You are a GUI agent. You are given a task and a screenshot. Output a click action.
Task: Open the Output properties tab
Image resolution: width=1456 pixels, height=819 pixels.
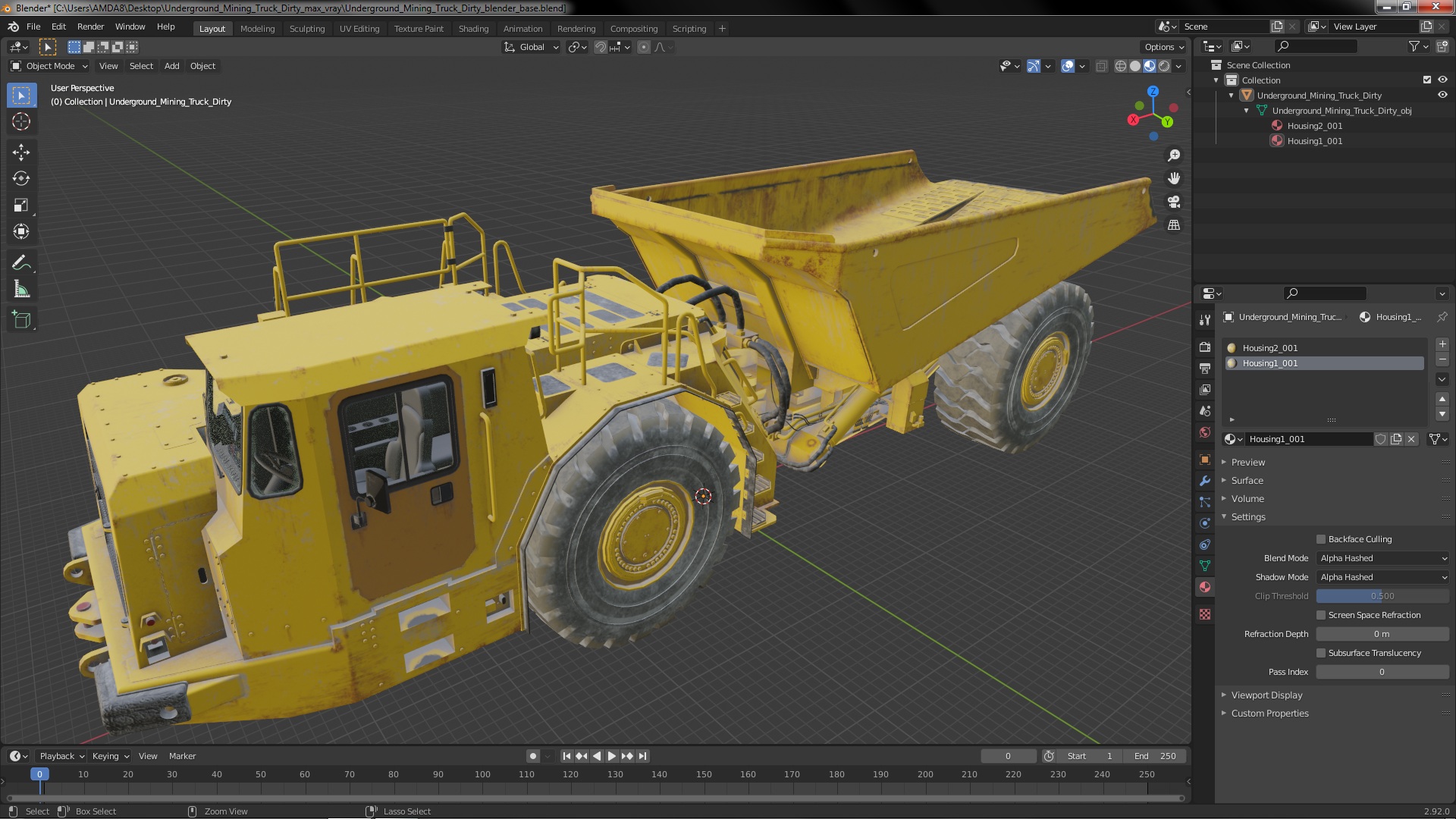click(1205, 368)
